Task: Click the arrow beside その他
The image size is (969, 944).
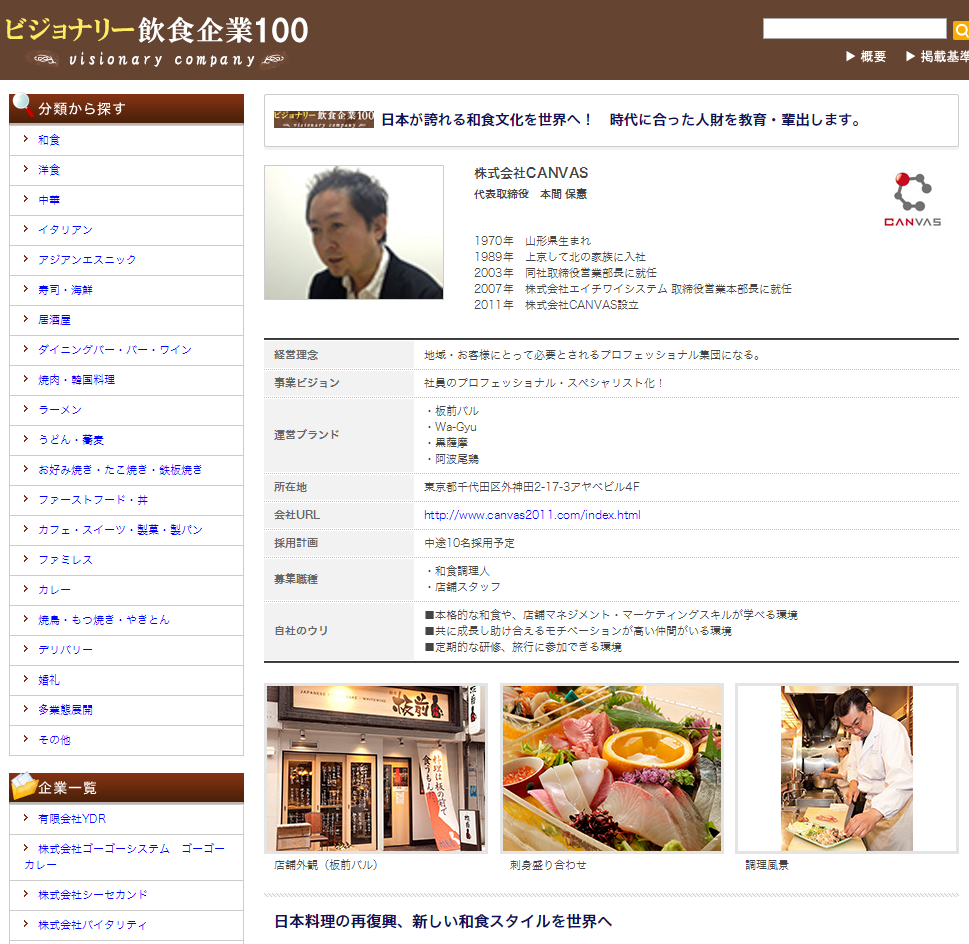Action: (25, 739)
